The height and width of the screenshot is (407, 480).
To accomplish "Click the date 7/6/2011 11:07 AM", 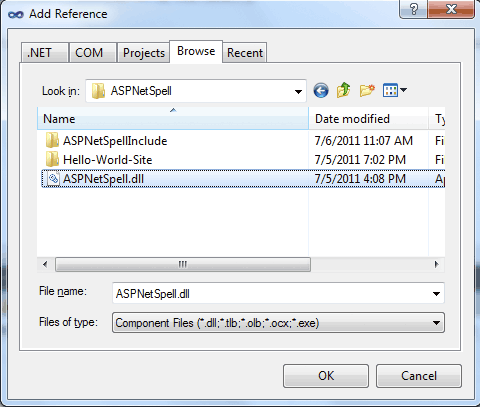I will pos(364,141).
